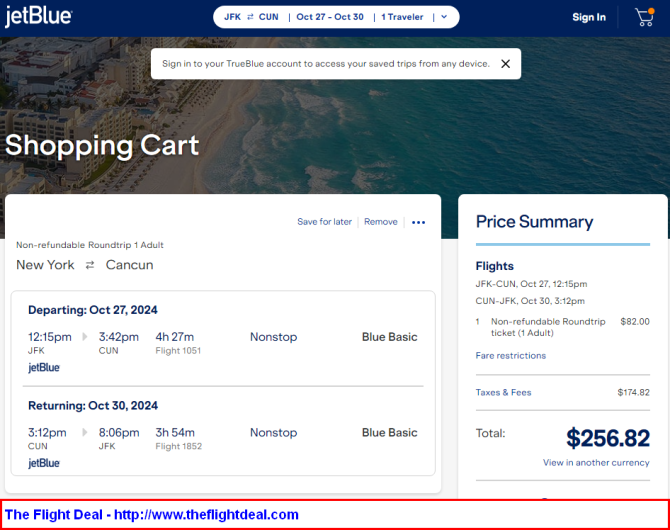Click Nonstop on the returning flight
Image resolution: width=670 pixels, height=530 pixels.
[273, 433]
